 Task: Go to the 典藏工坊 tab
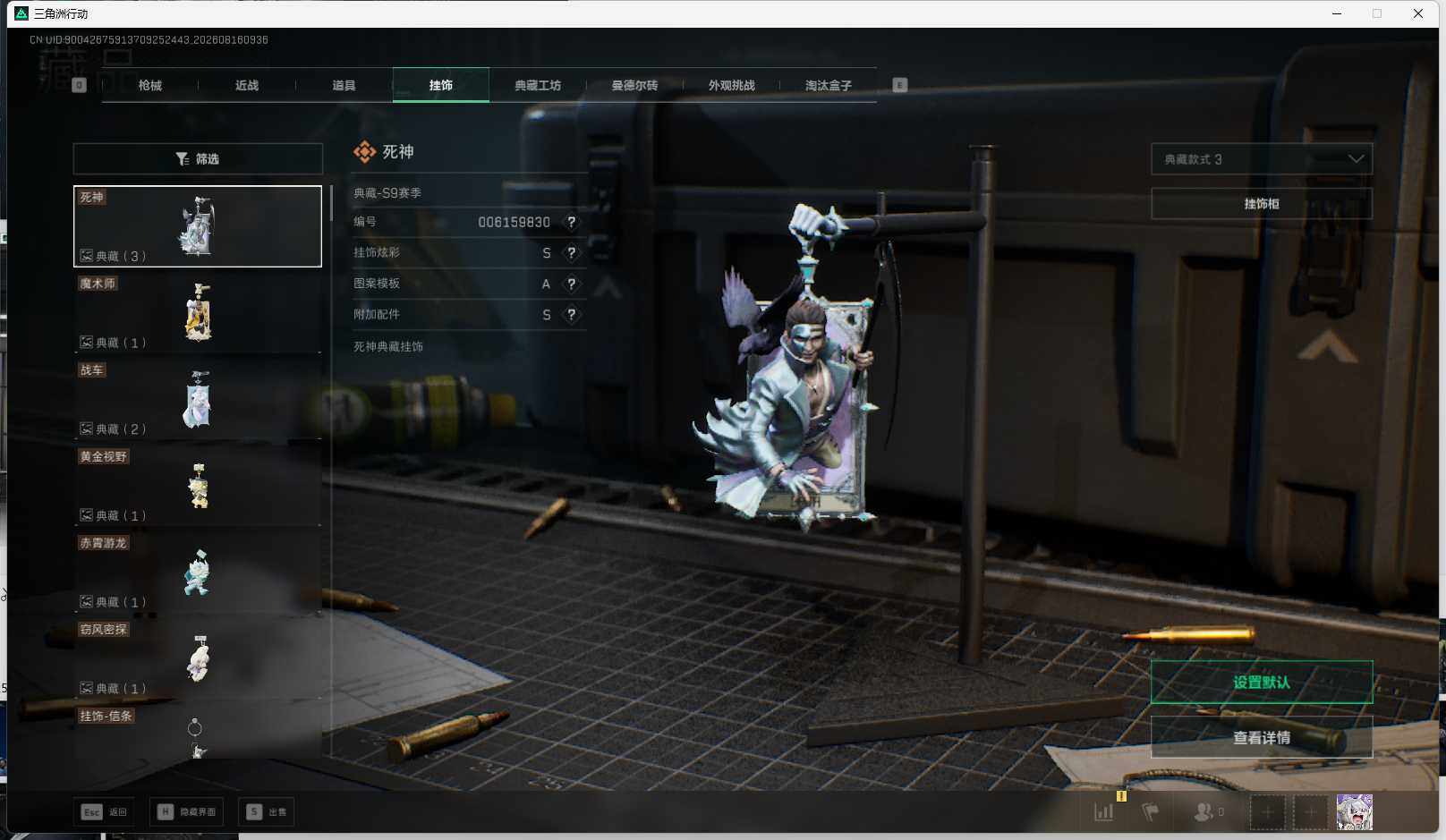pos(538,85)
